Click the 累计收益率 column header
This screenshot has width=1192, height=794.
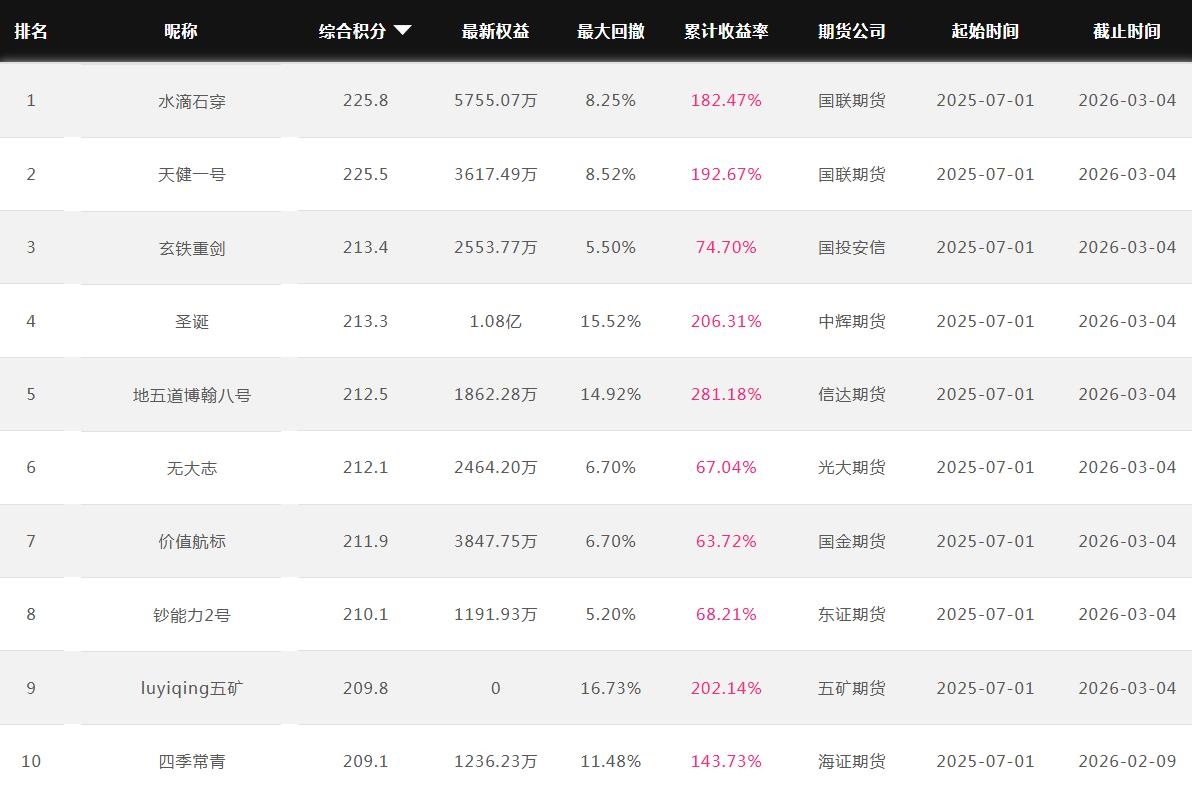click(726, 31)
